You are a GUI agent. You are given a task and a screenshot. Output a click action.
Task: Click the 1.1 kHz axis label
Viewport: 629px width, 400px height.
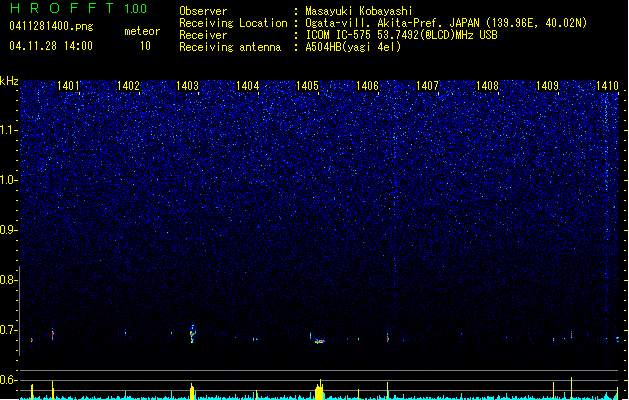pyautogui.click(x=9, y=130)
